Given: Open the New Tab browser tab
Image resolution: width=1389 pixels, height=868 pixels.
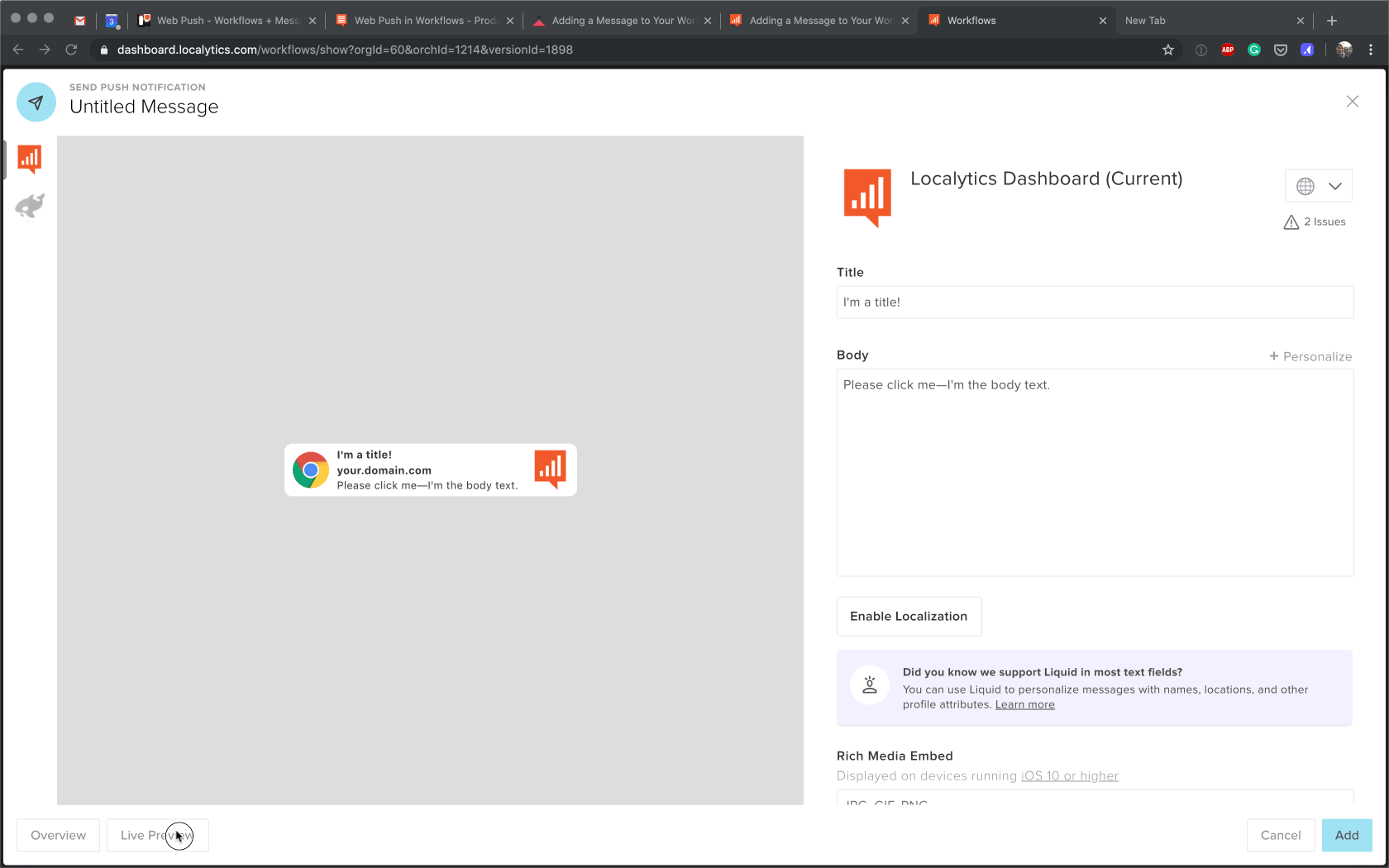Looking at the screenshot, I should (1207, 21).
